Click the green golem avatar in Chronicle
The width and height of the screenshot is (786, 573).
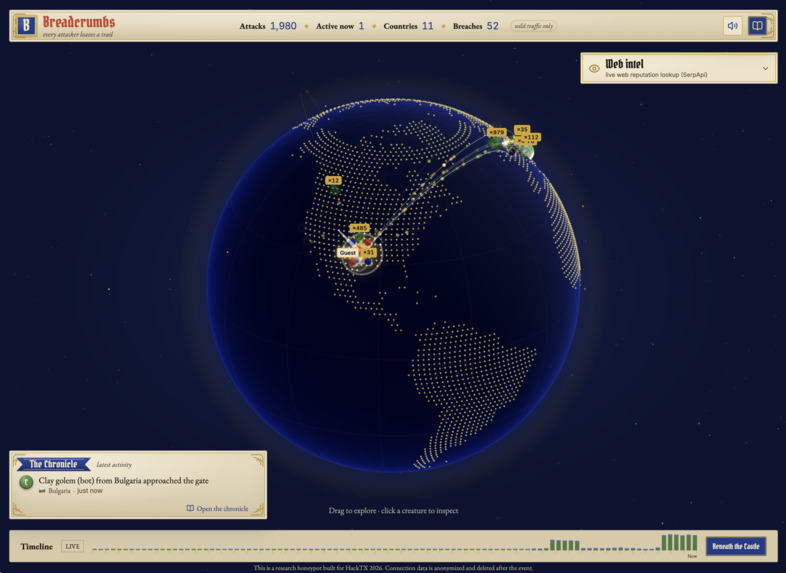point(26,482)
